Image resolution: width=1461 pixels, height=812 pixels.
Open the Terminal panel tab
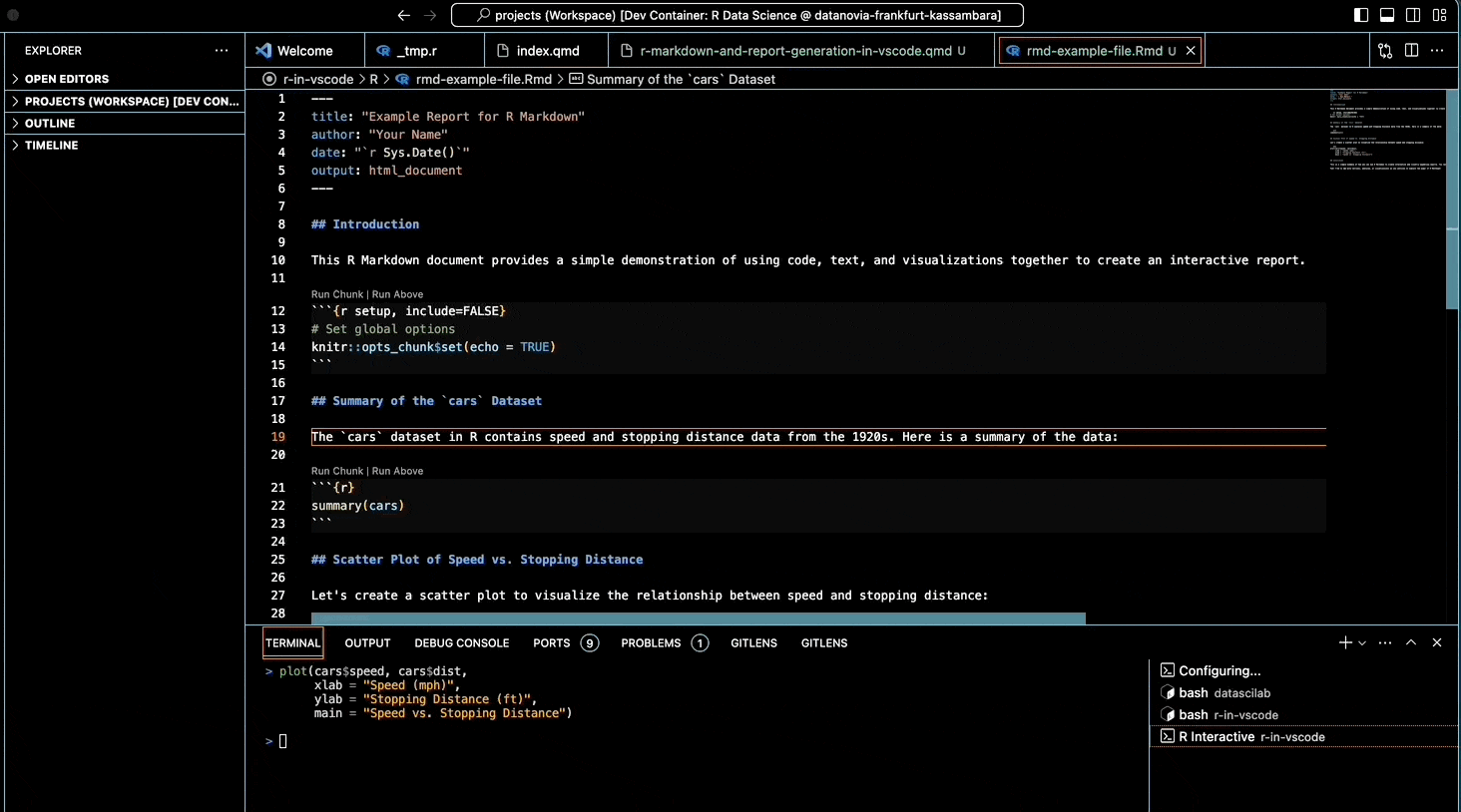[293, 643]
